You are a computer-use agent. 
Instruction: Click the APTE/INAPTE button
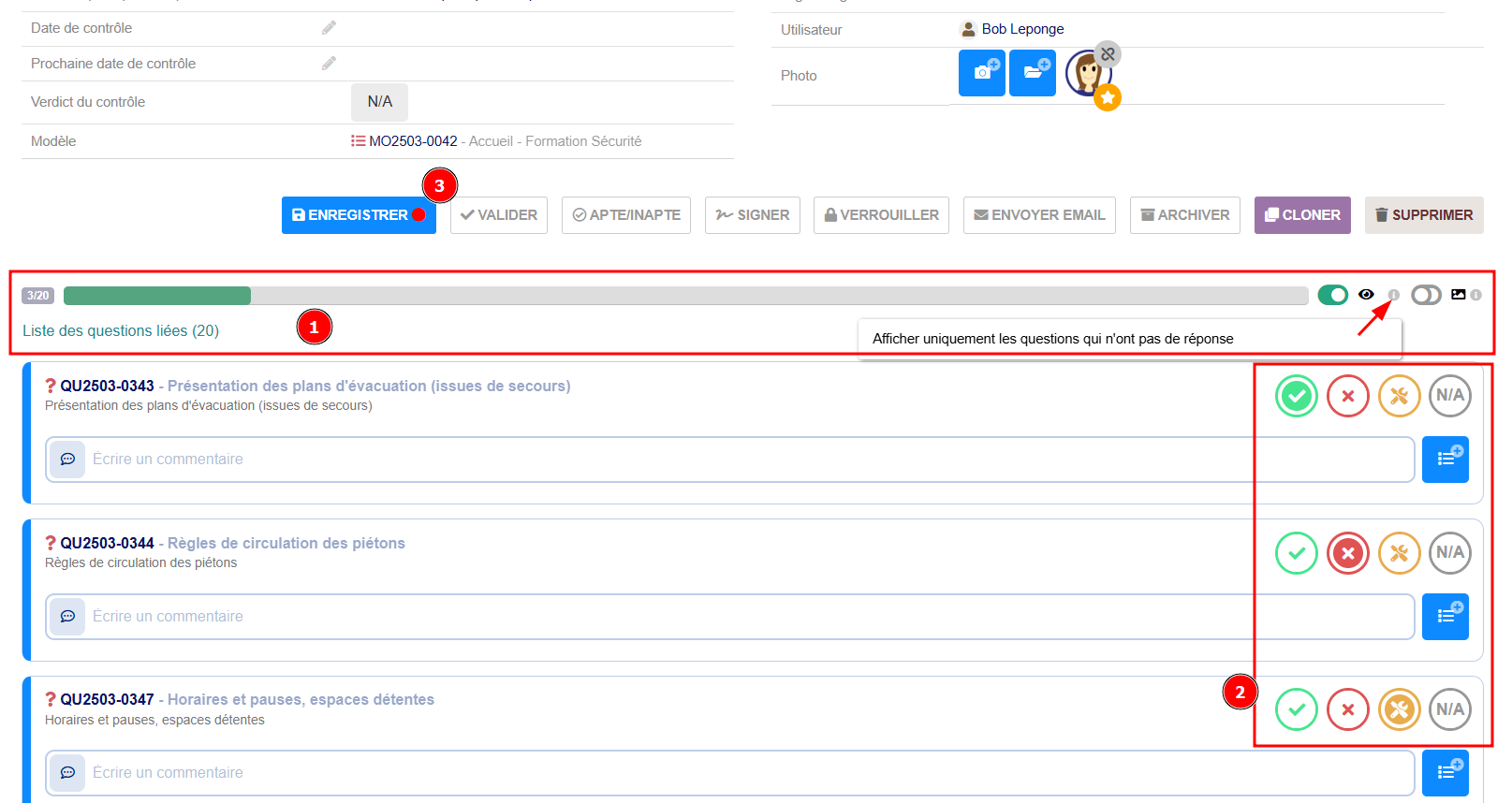[626, 215]
